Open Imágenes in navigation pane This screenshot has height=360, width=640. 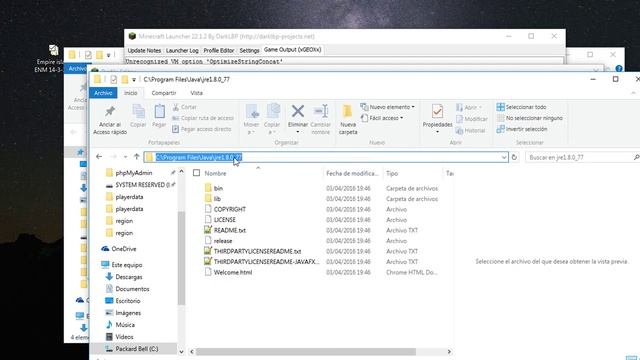(x=128, y=313)
